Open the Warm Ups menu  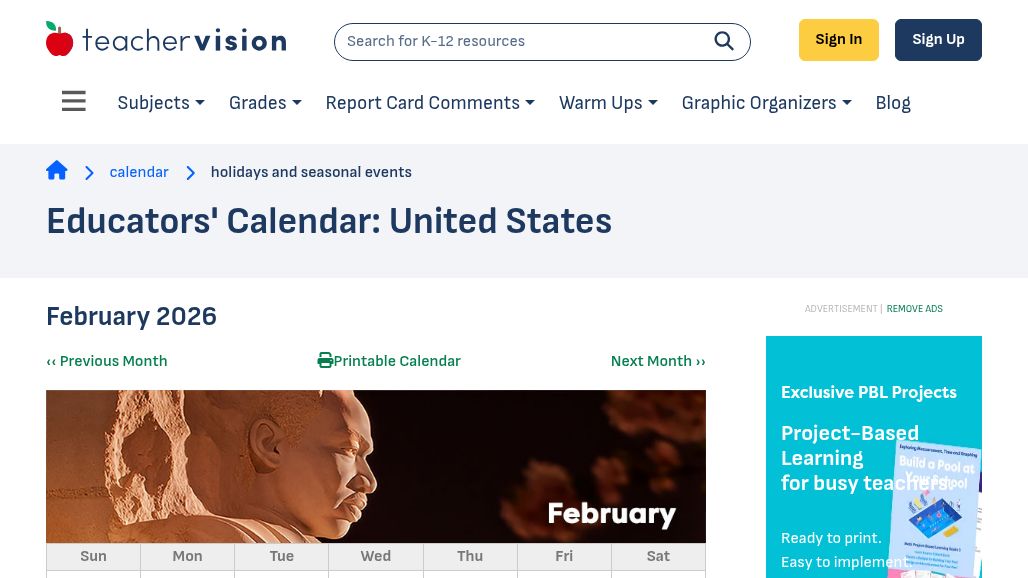pos(608,103)
